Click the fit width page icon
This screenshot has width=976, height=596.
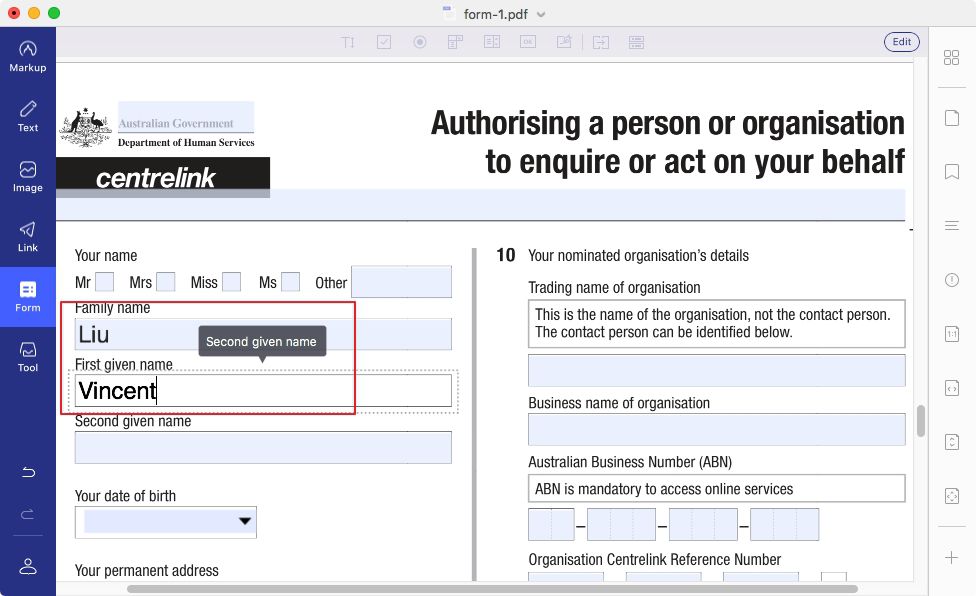(951, 388)
